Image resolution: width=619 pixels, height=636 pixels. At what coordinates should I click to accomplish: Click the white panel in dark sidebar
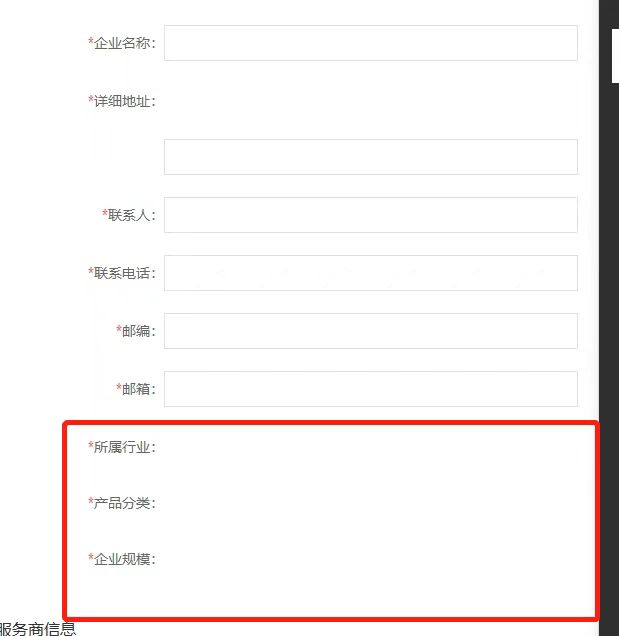[x=615, y=56]
